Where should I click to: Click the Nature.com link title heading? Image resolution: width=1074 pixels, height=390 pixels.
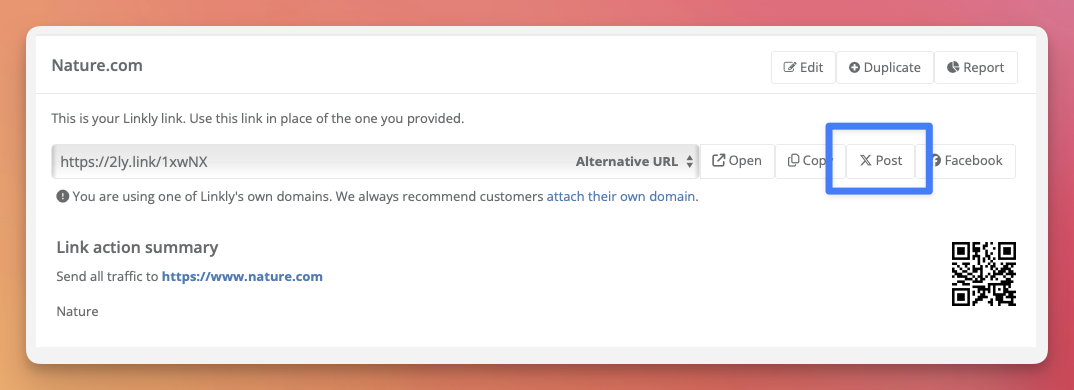(x=97, y=66)
